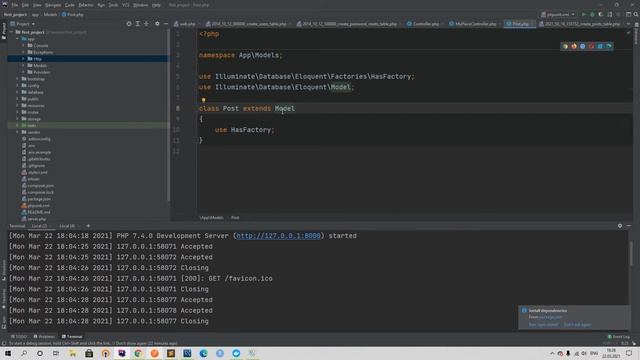Image resolution: width=640 pixels, height=360 pixels.
Task: Expand the Models folder arrow
Action: point(23,65)
